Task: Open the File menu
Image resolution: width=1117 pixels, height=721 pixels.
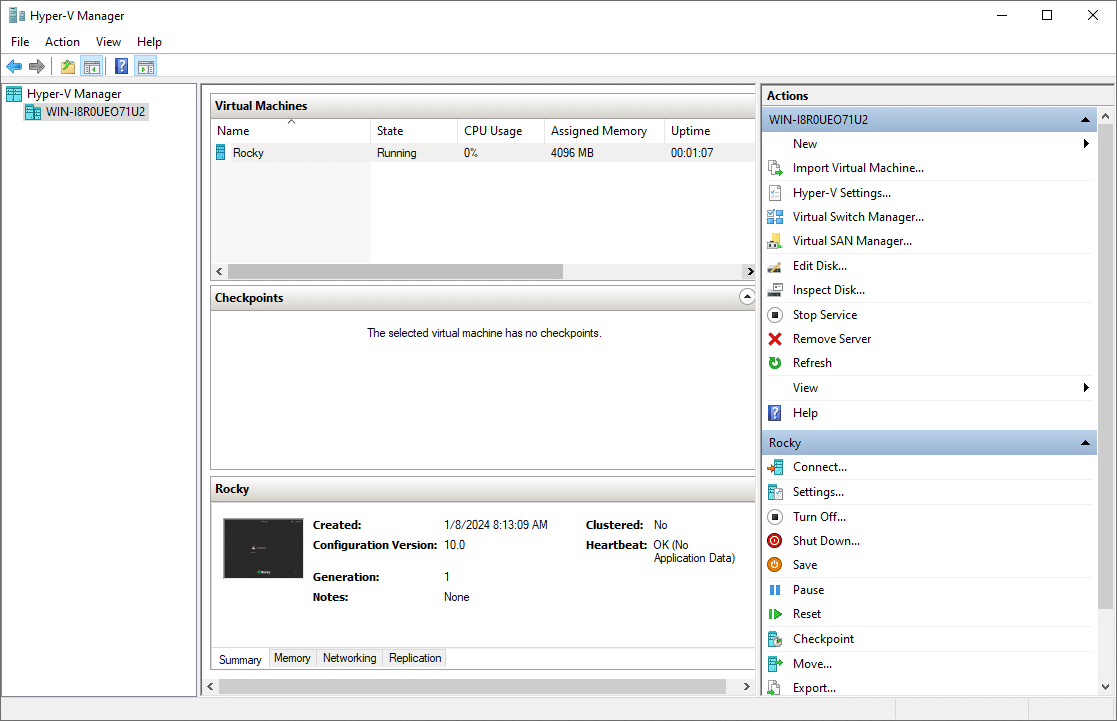Action: [20, 42]
